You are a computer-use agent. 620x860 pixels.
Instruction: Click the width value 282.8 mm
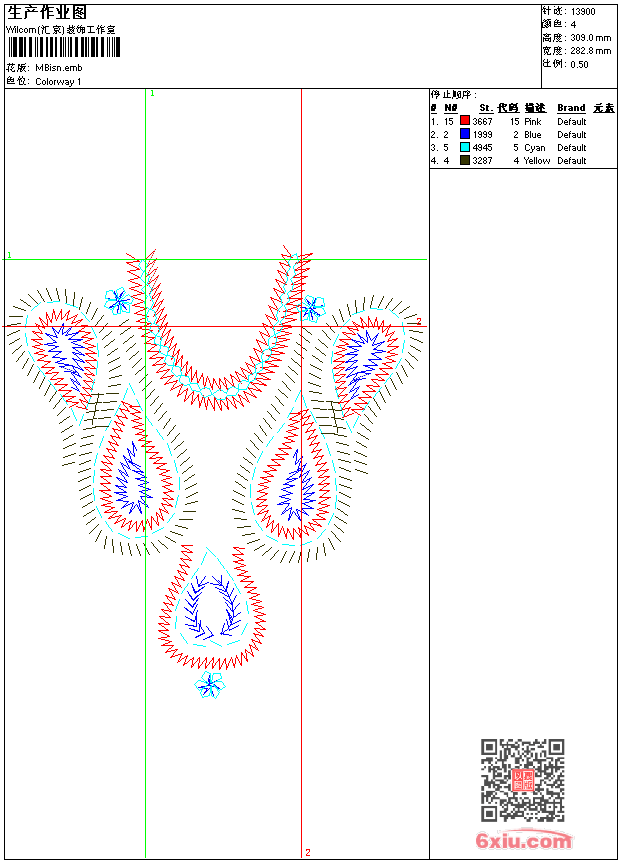pos(590,51)
